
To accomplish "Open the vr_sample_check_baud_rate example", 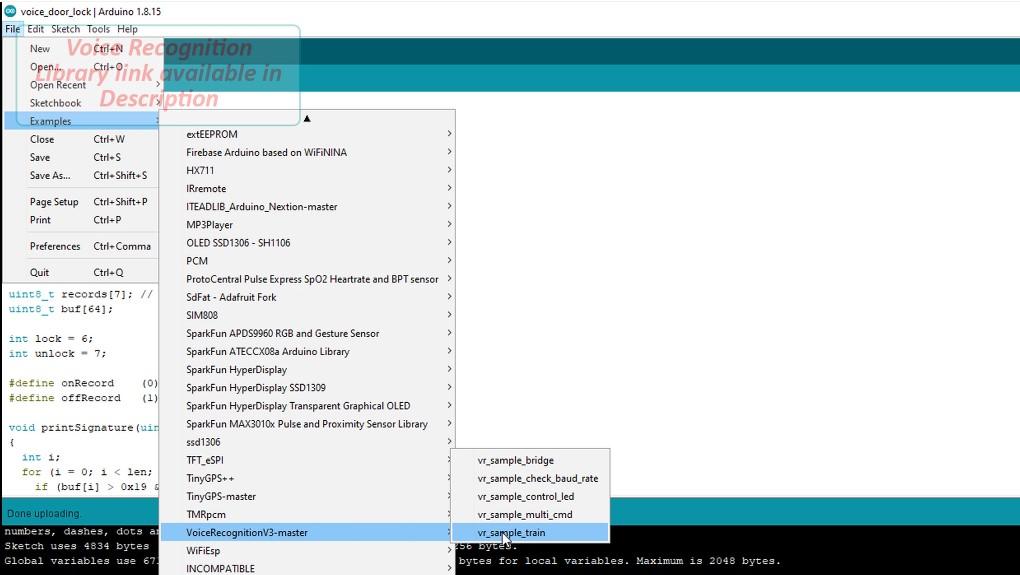I will (530, 479).
